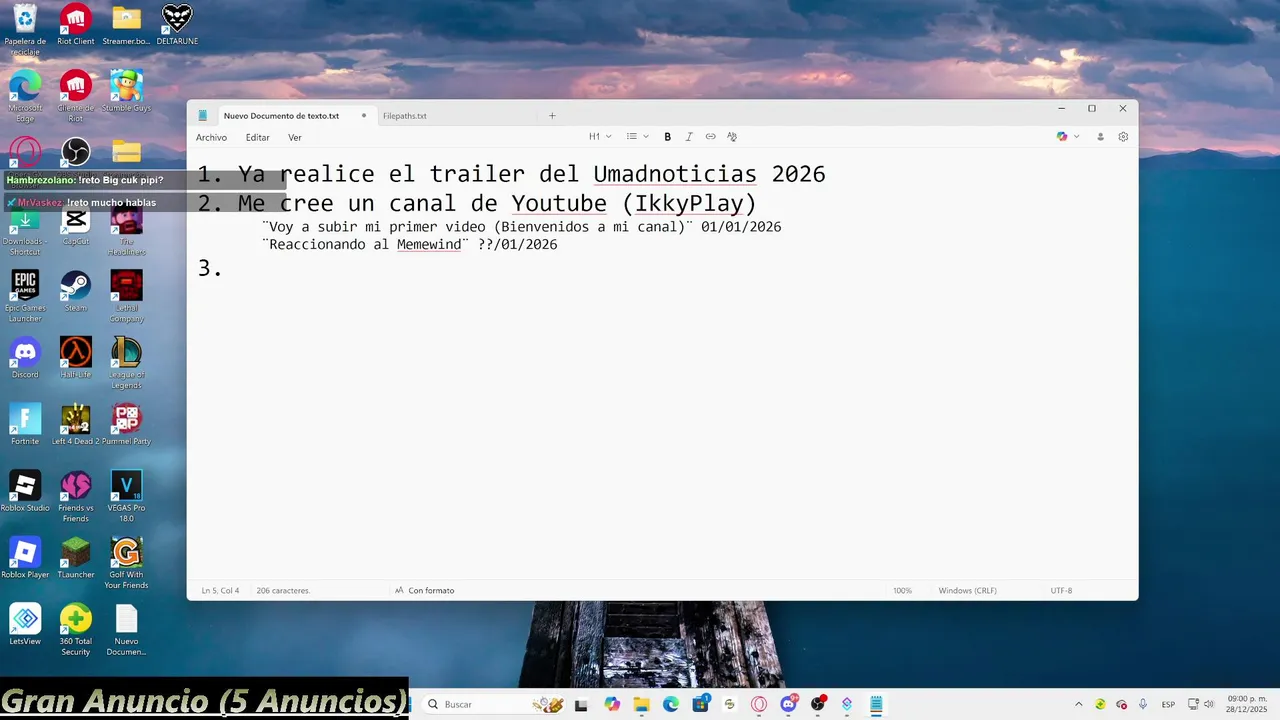Open Opera GX from the taskbar
This screenshot has height=720, width=1280.
pos(759,704)
